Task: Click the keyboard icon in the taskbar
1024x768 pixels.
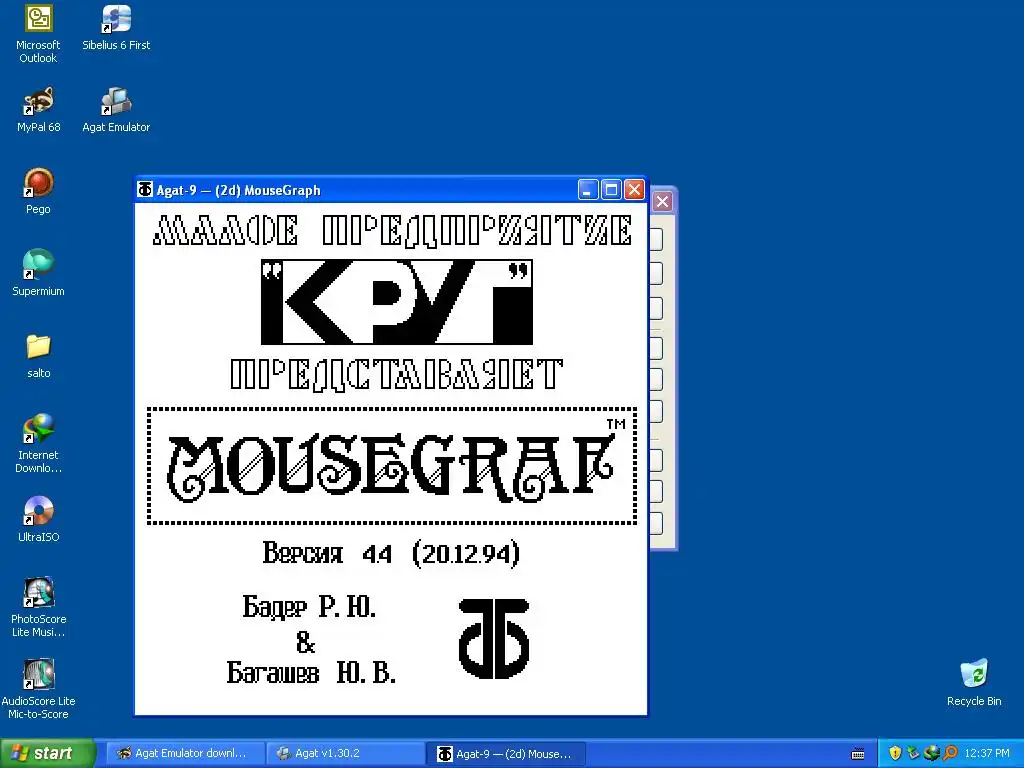Action: [x=858, y=754]
